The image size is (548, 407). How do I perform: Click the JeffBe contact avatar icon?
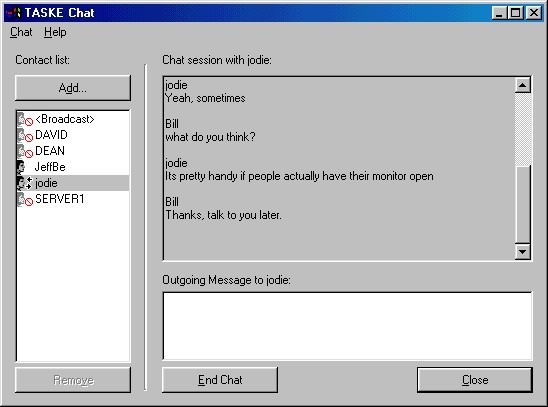[x=21, y=167]
